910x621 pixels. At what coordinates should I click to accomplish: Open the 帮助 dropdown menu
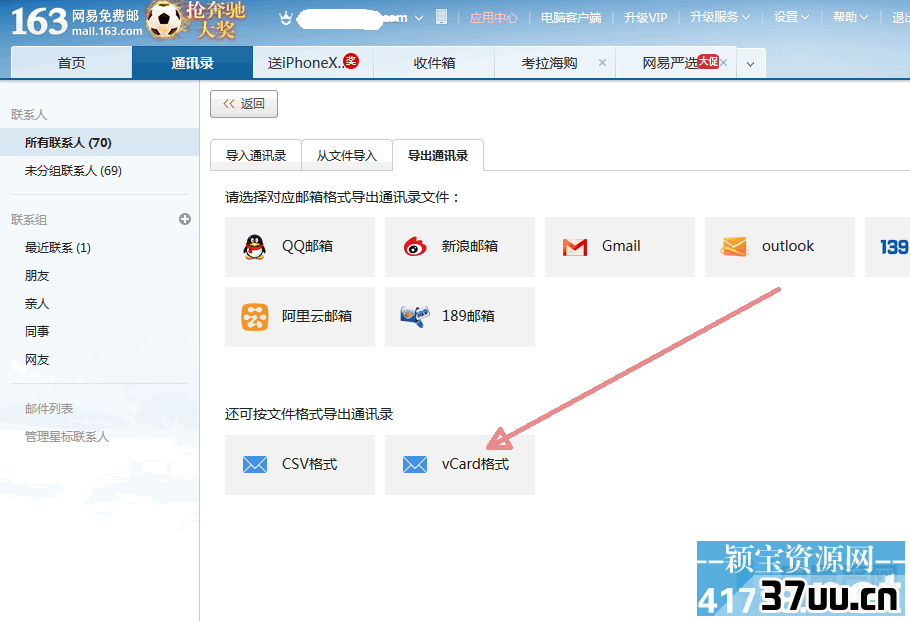coord(850,17)
